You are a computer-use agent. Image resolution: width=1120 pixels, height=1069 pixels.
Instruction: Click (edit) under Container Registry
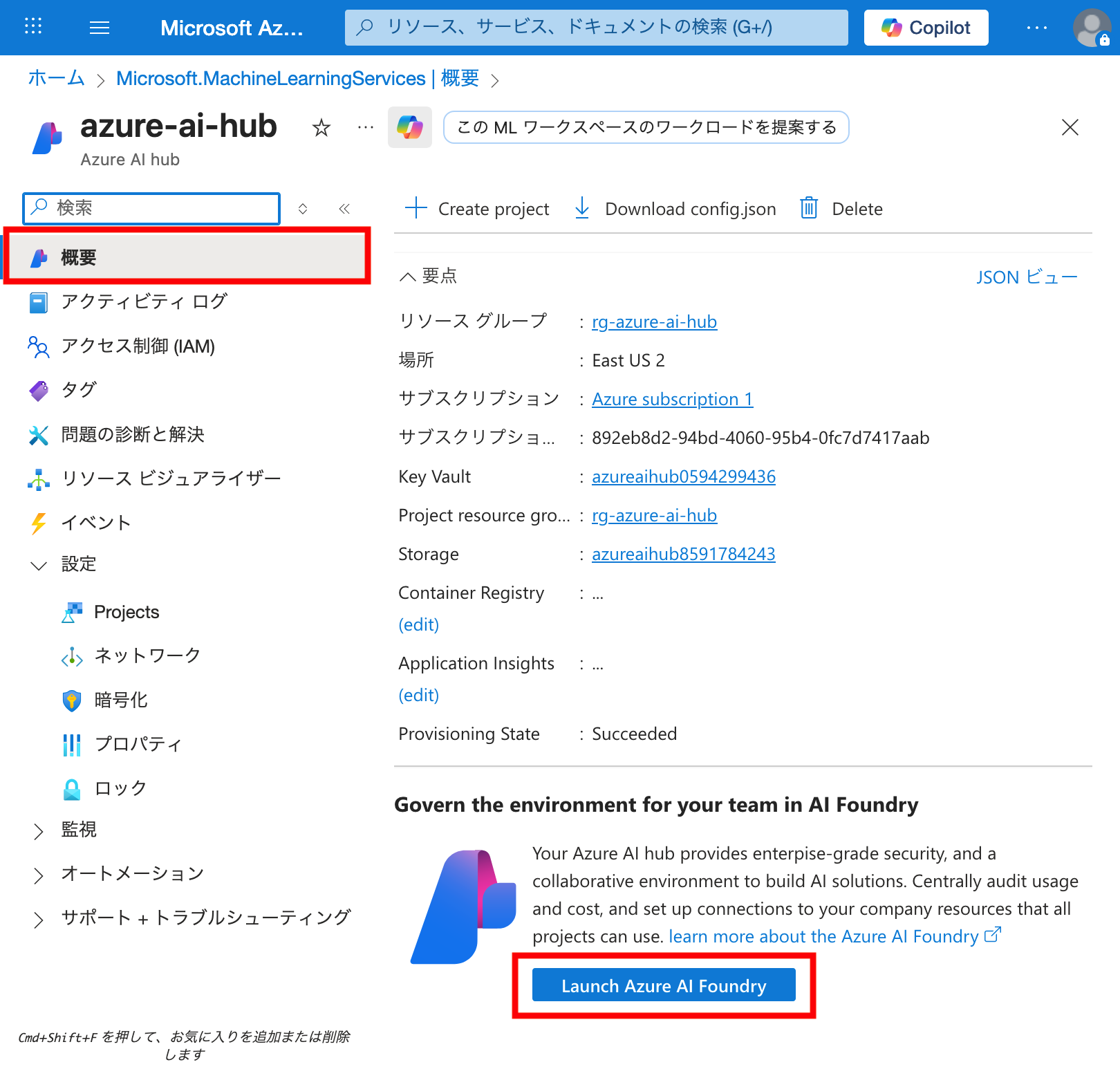tap(419, 624)
